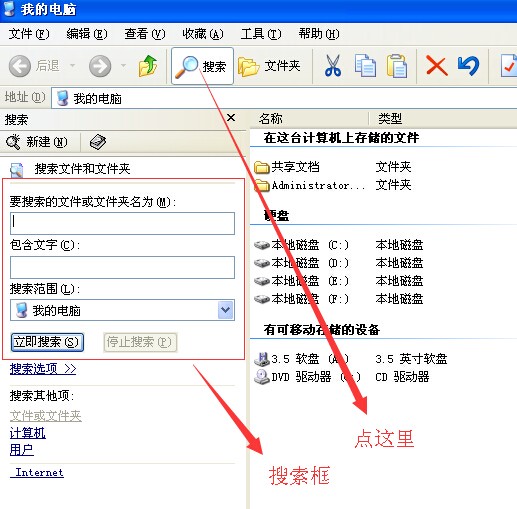The height and width of the screenshot is (509, 517).
Task: Open the 工具 (T) menu
Action: tap(261, 34)
